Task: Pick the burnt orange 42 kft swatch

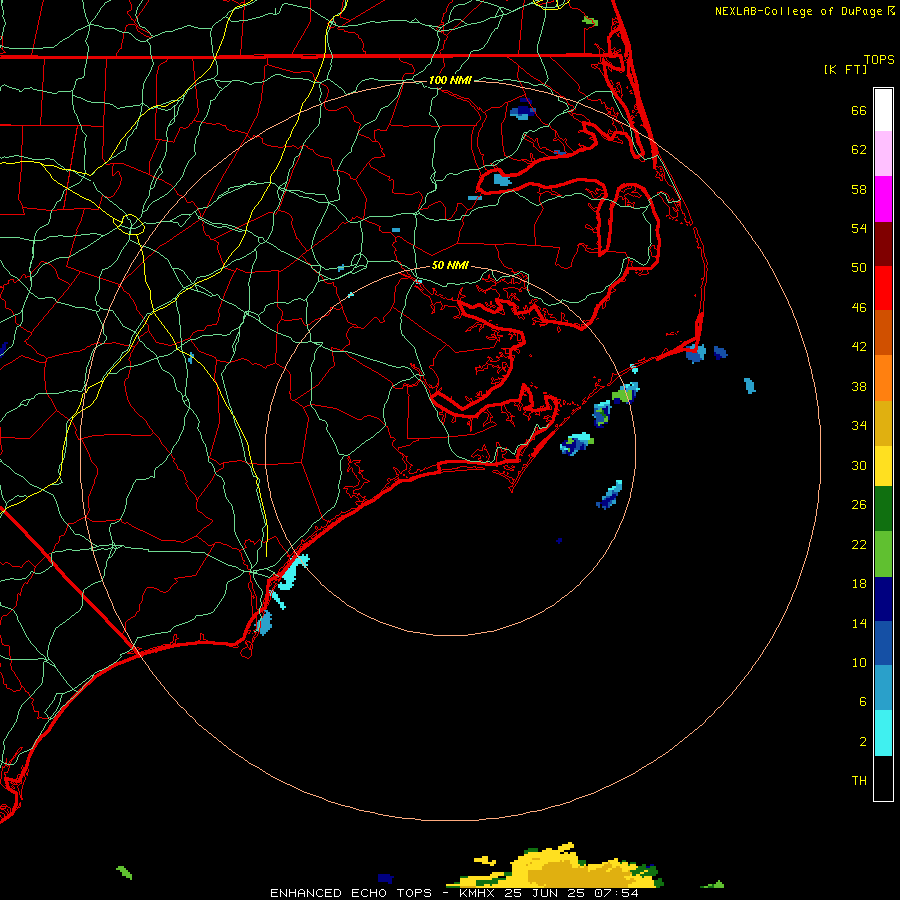Action: 883,332
